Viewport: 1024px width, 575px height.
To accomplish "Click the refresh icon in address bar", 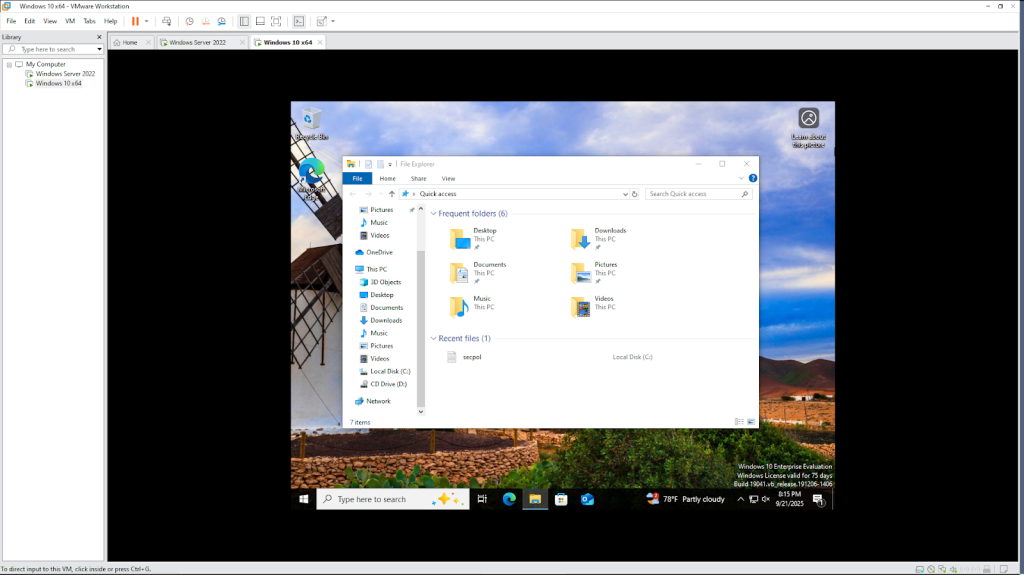I will pyautogui.click(x=635, y=194).
